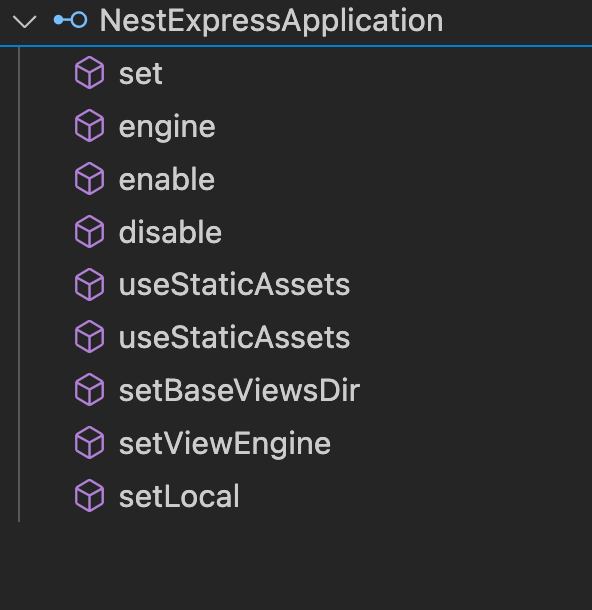Select the engine method entry

167,126
